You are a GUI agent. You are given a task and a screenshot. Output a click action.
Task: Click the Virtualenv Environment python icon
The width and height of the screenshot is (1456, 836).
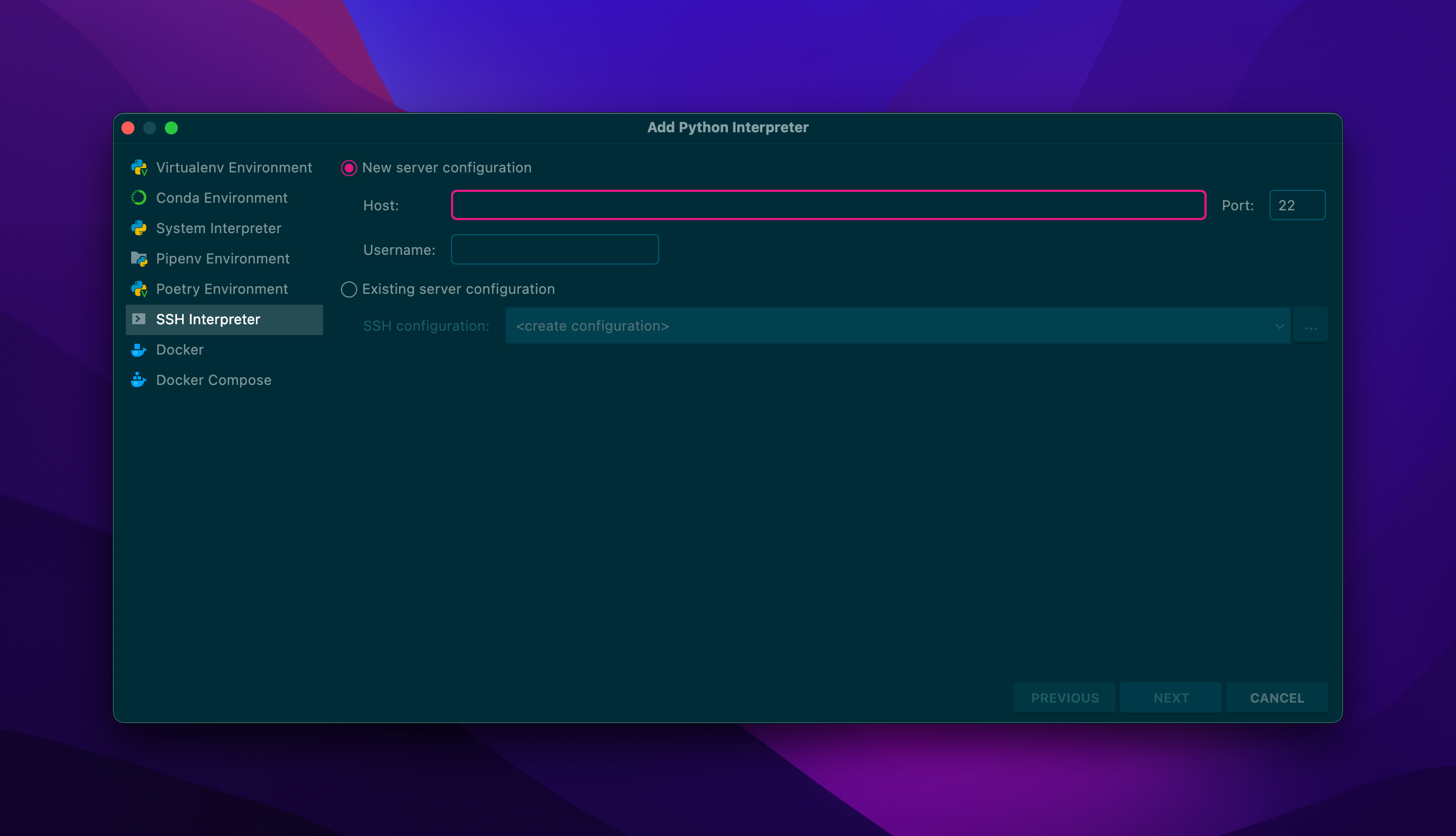[139, 168]
